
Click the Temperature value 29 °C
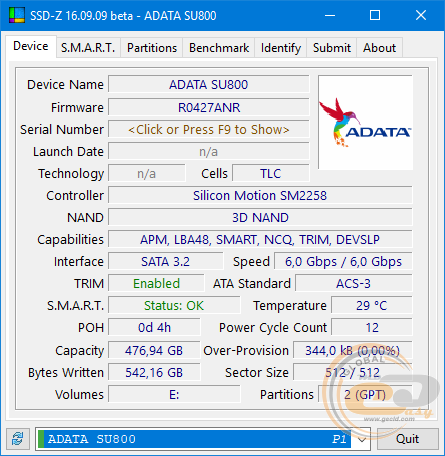[372, 305]
